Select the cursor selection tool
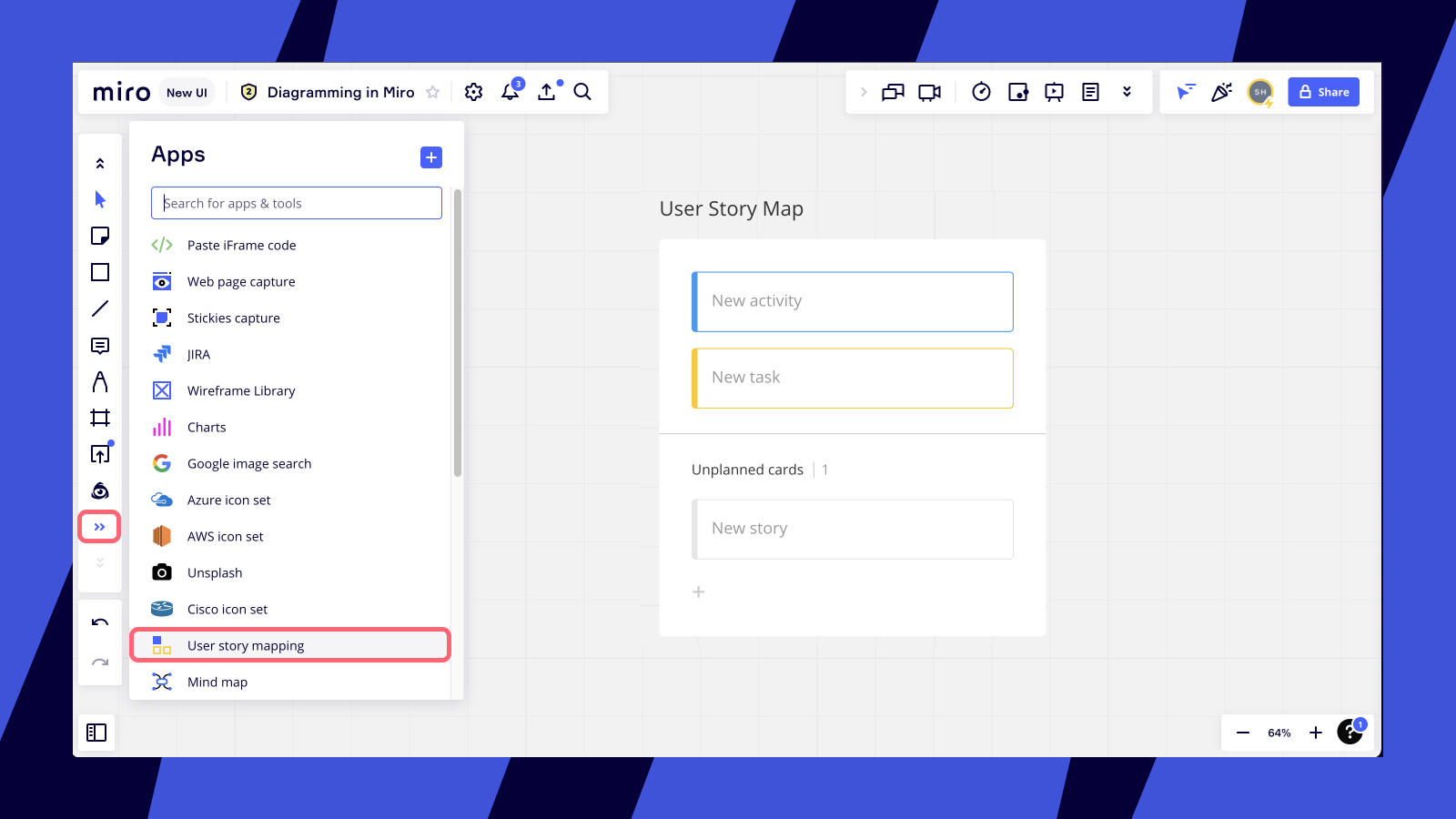Screen dimensions: 1456x819 click(100, 198)
